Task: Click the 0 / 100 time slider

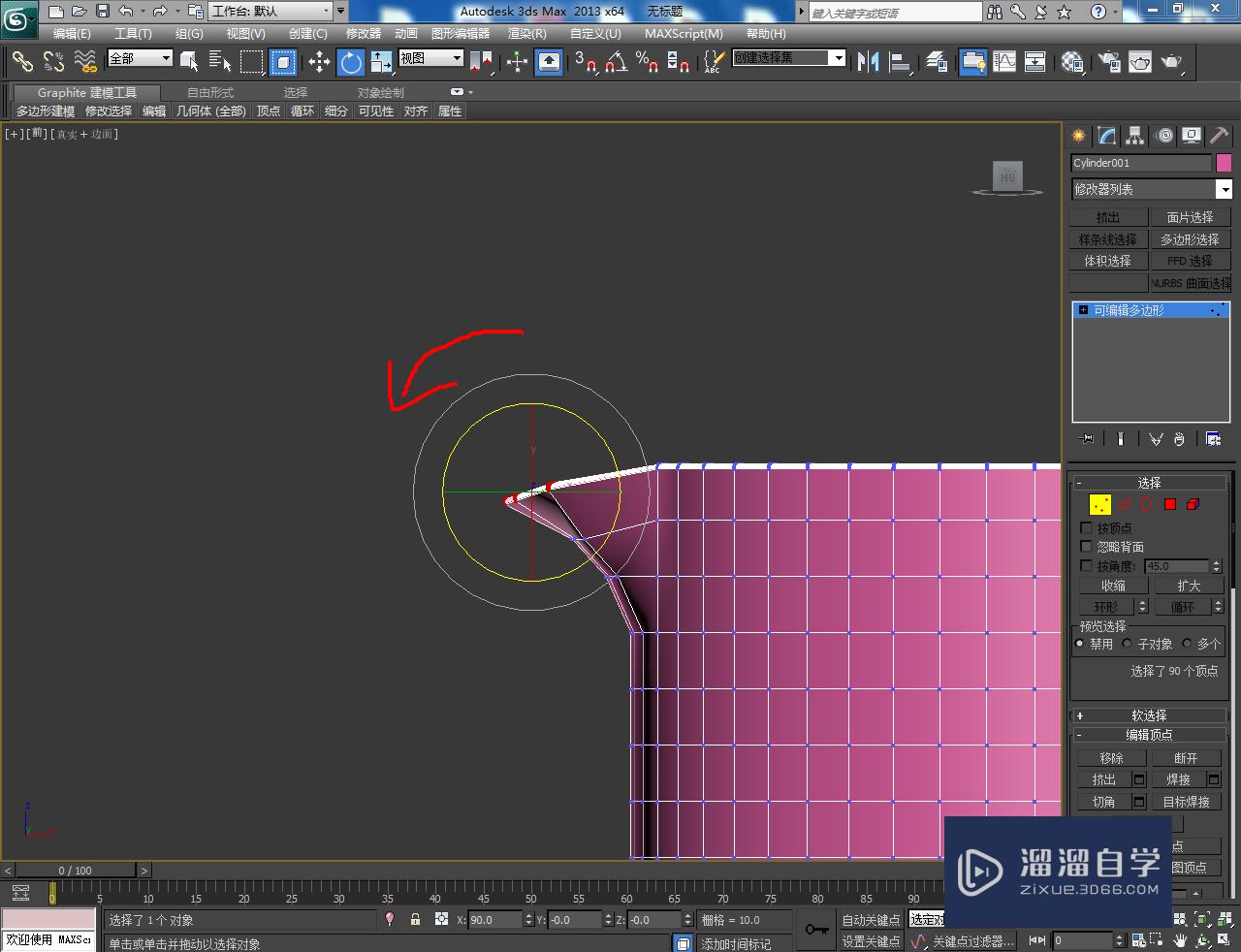Action: pos(75,870)
